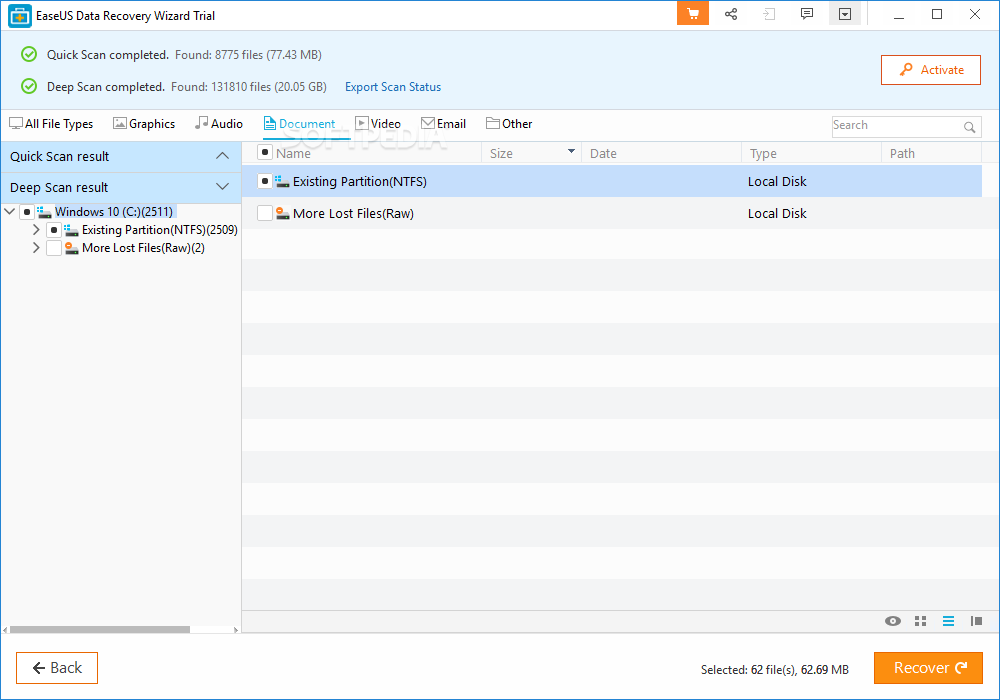1000x700 pixels.
Task: Click the Recover button
Action: point(928,667)
